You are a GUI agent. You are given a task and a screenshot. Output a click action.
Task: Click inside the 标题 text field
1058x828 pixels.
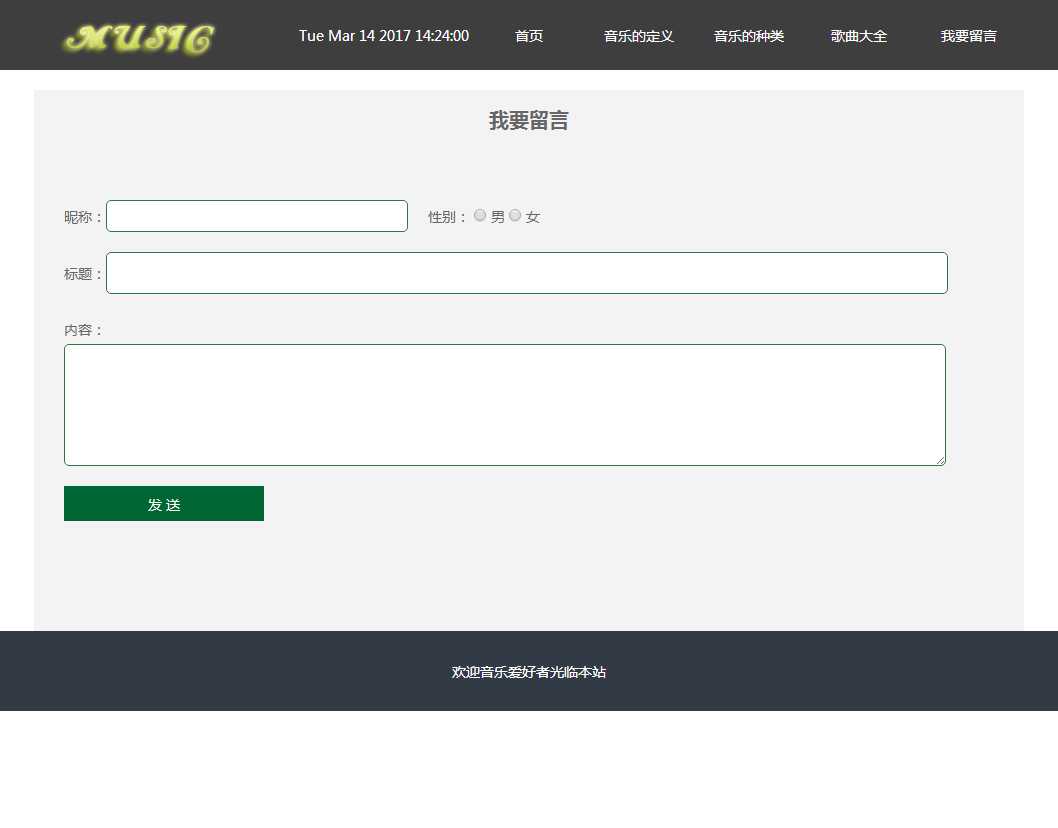(x=526, y=273)
